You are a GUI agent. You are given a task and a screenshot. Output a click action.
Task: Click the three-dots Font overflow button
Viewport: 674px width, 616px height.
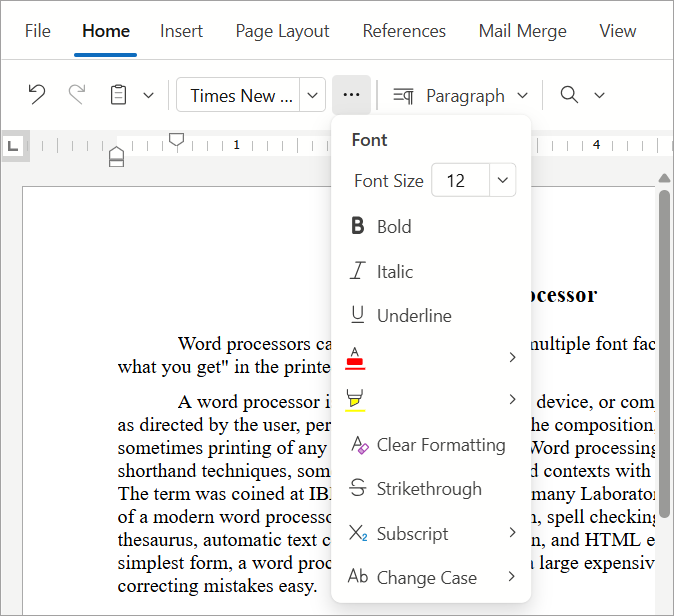click(351, 95)
